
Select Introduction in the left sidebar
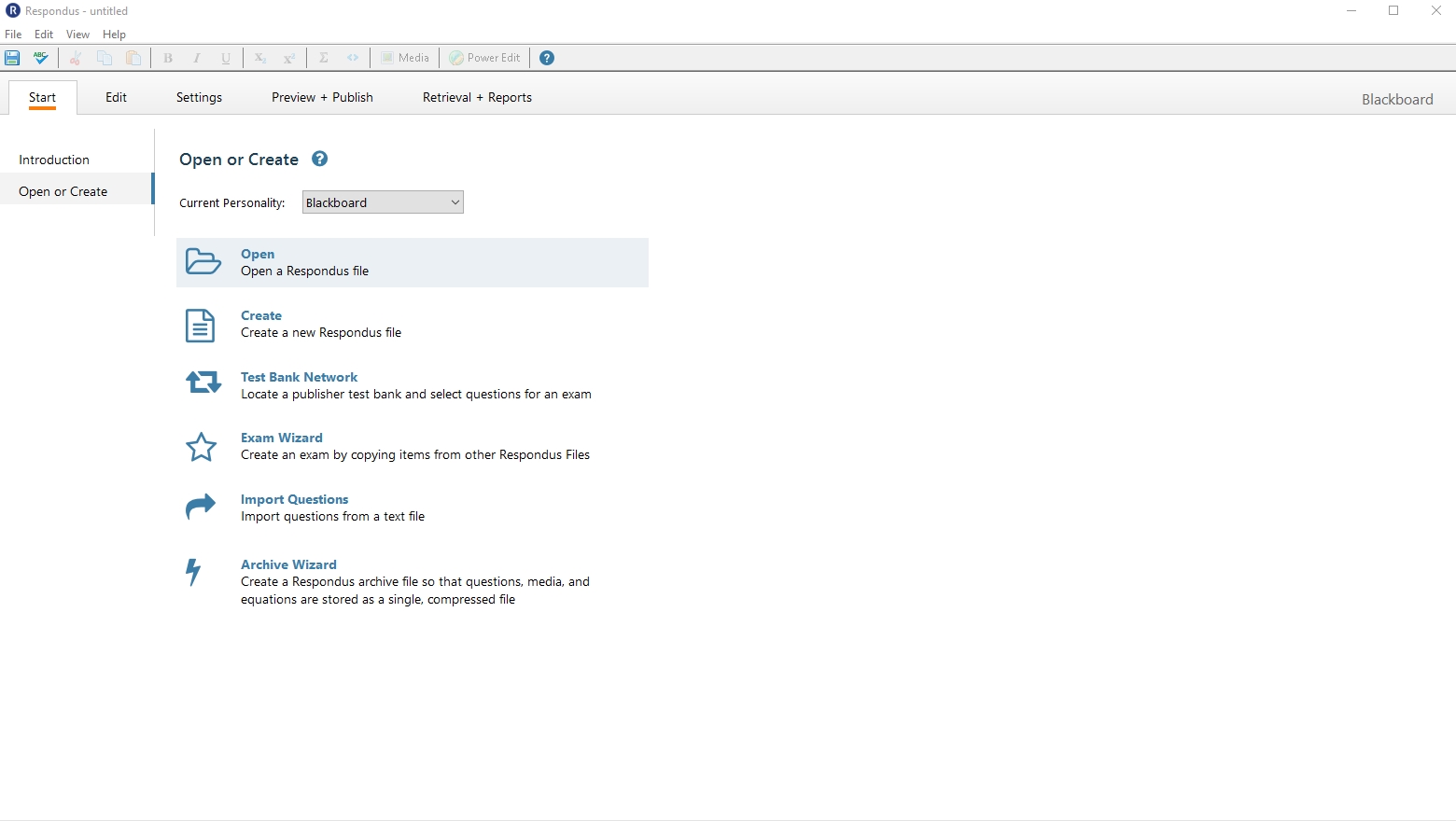54,160
